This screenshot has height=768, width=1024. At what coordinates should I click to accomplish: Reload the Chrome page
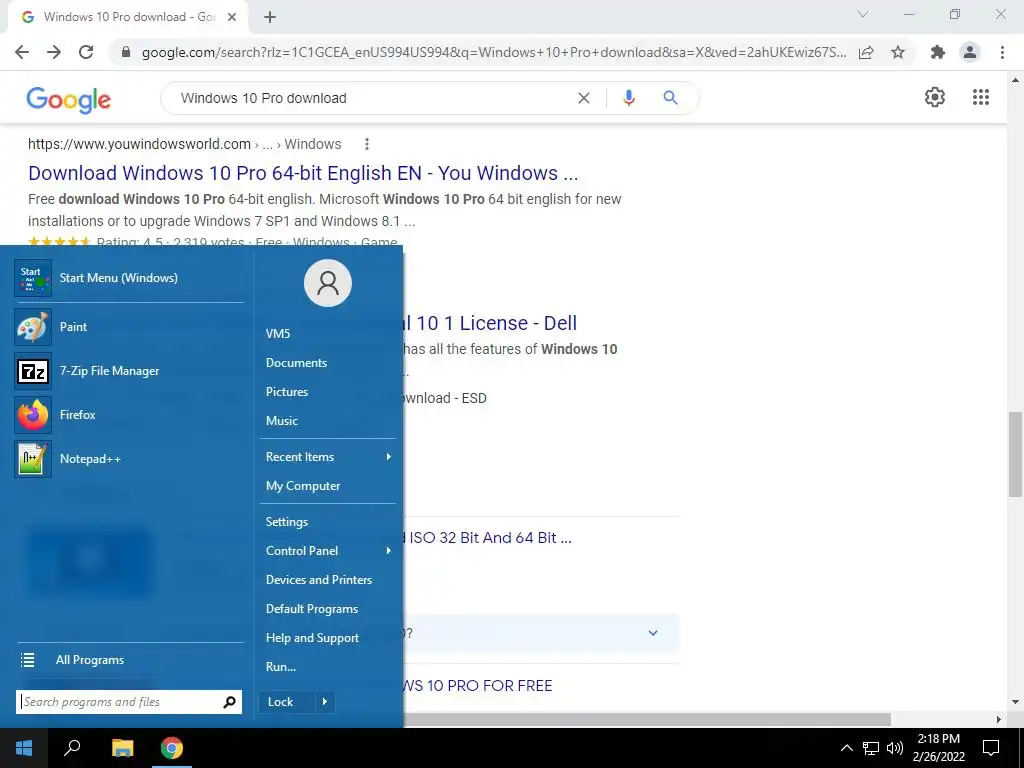[x=86, y=52]
